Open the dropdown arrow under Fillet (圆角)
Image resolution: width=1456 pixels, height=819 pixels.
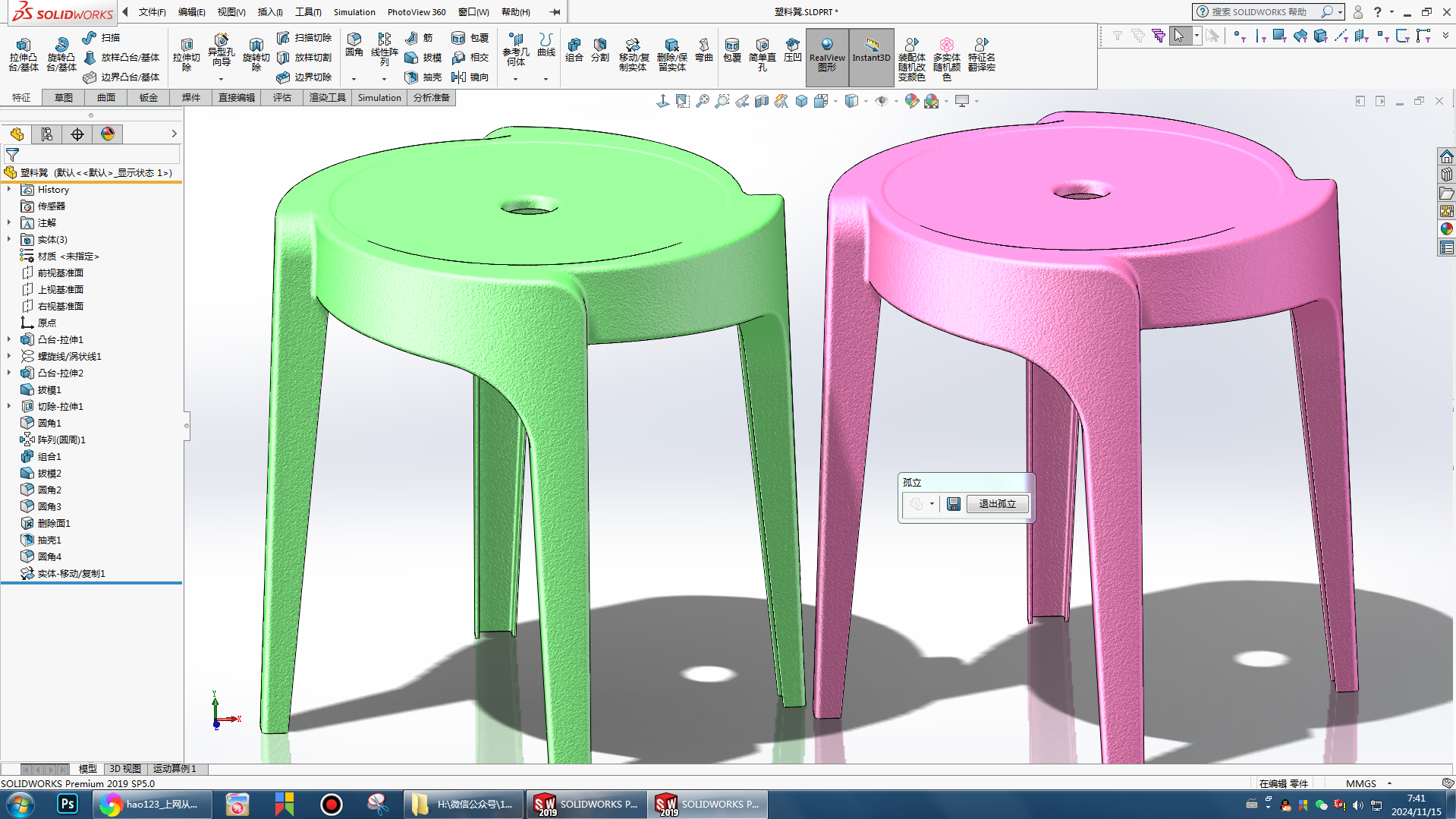coord(354,79)
